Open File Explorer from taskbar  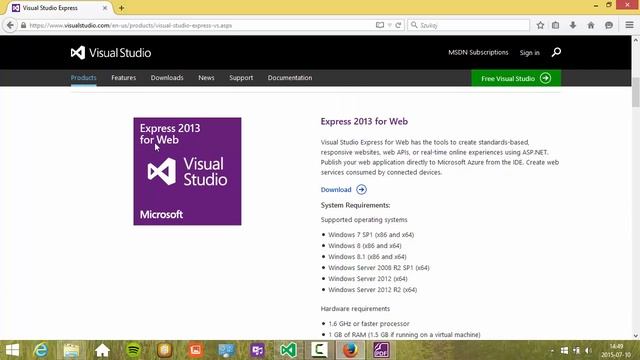71,350
